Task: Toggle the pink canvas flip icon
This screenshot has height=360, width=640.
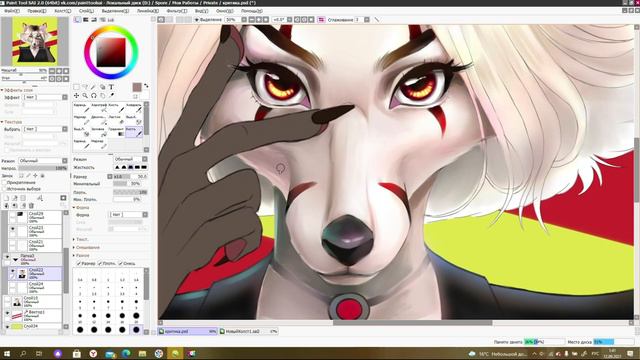Action: (x=321, y=20)
